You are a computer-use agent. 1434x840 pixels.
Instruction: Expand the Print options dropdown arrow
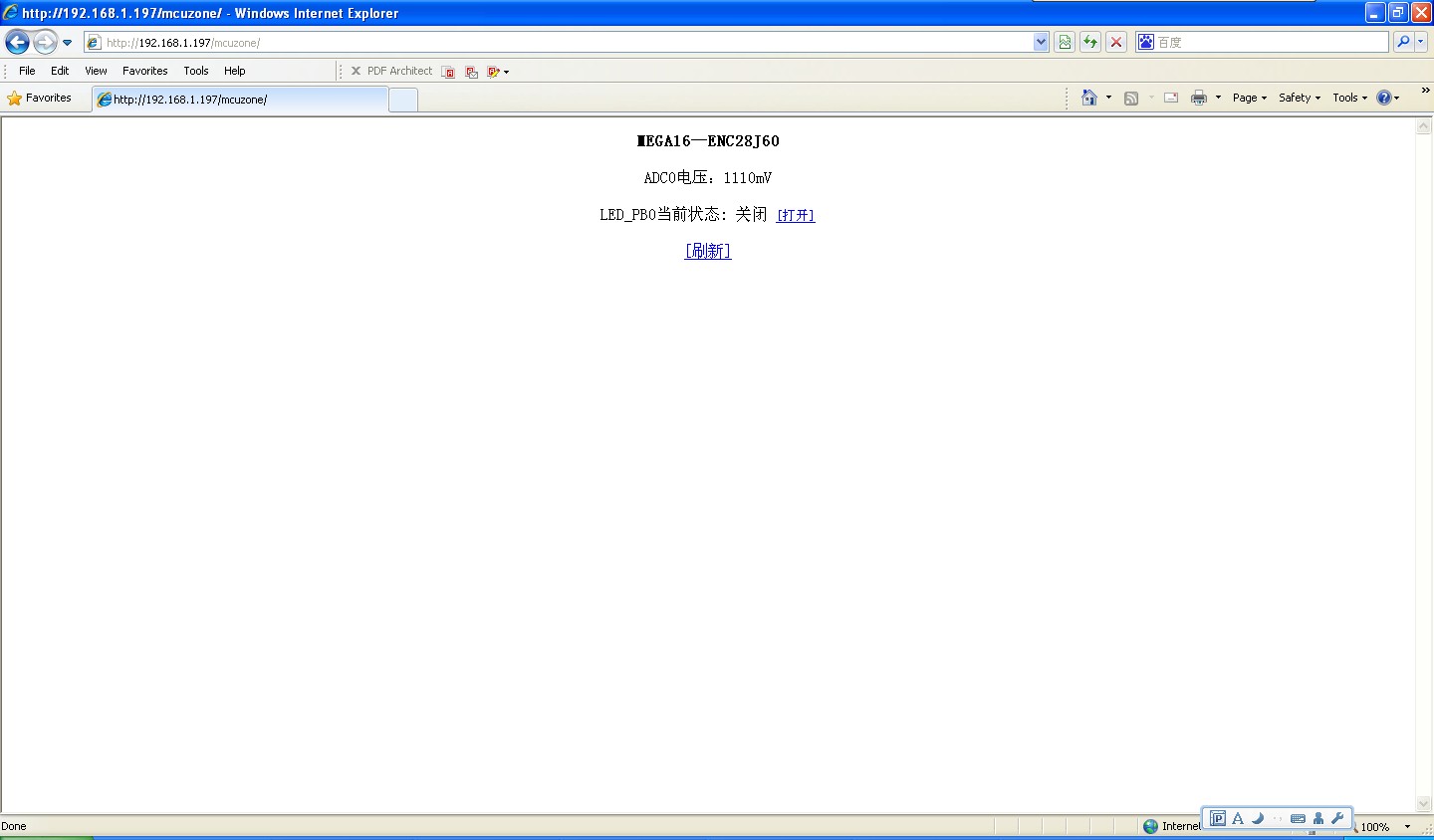(1218, 98)
